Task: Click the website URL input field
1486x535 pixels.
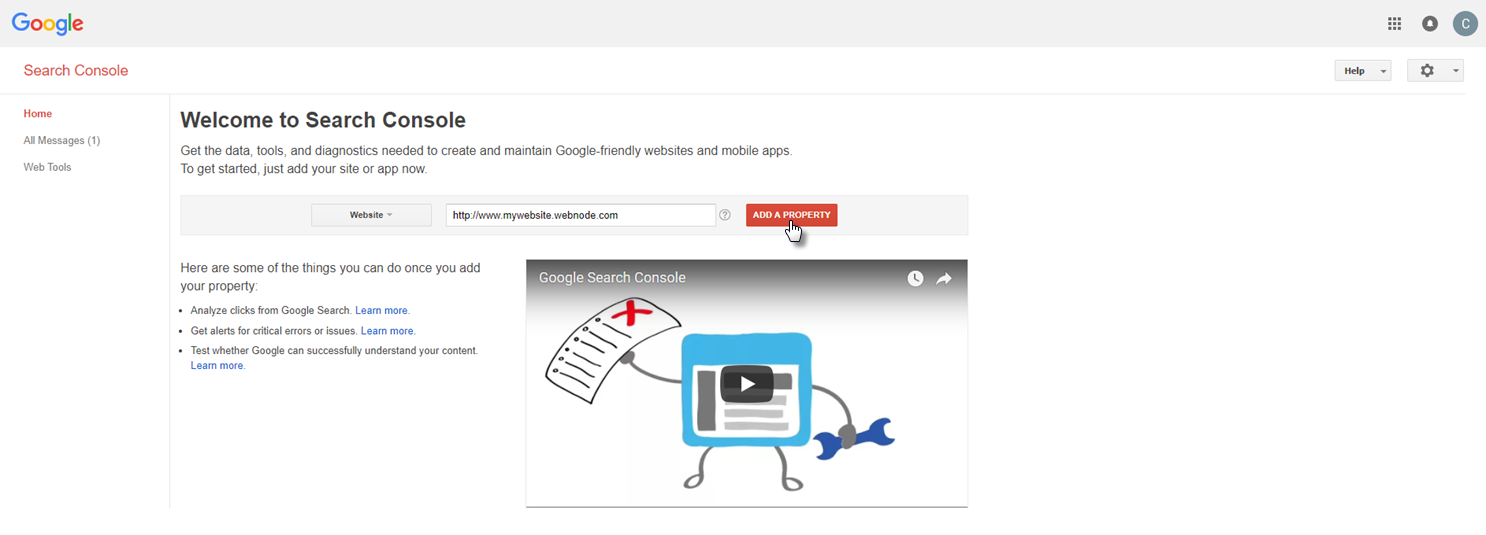Action: point(580,215)
